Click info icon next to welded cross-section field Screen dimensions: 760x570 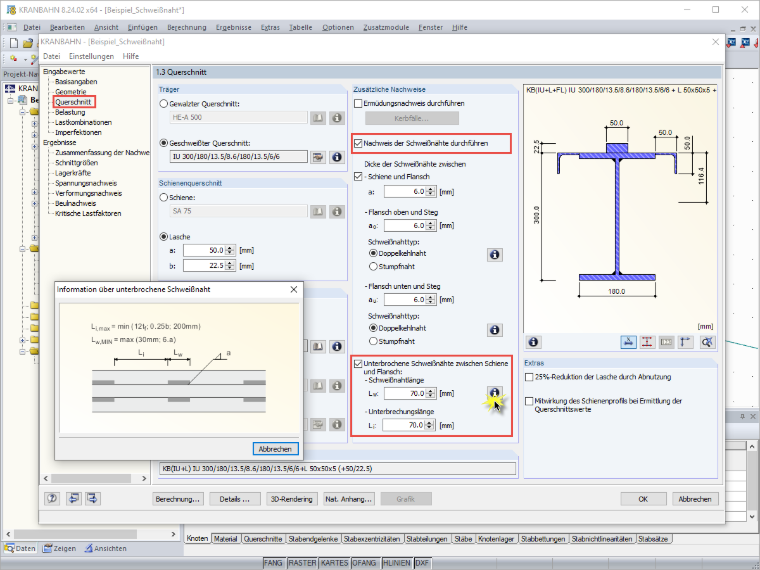click(336, 157)
